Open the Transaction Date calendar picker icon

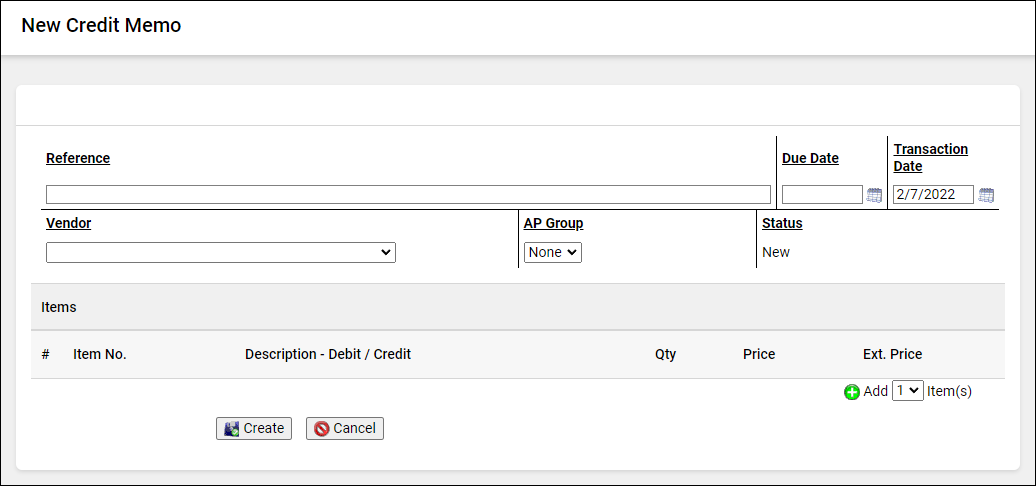(x=986, y=195)
